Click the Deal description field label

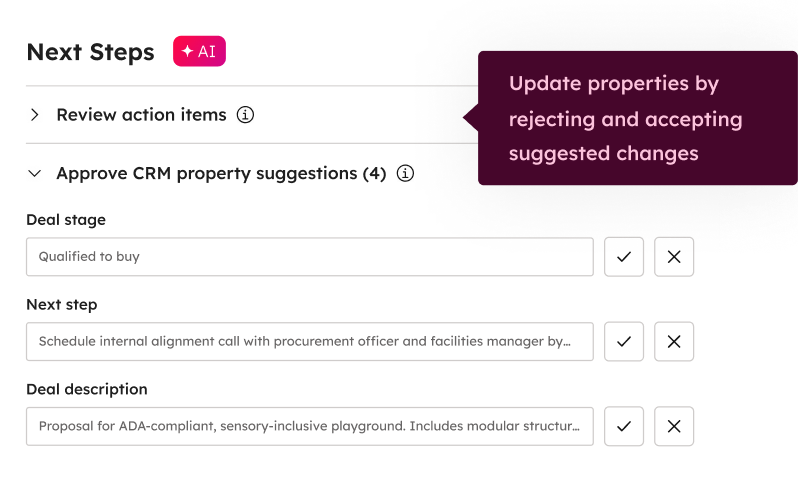(87, 389)
